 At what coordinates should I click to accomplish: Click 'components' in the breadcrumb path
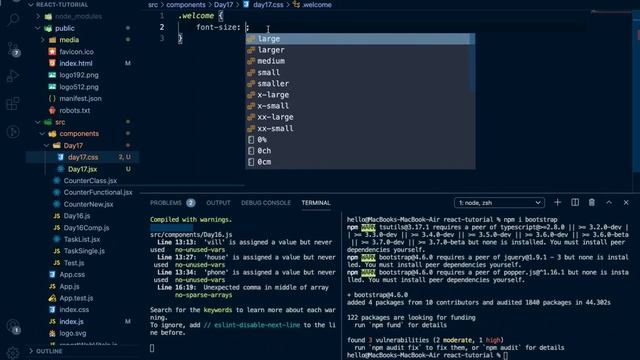click(186, 5)
